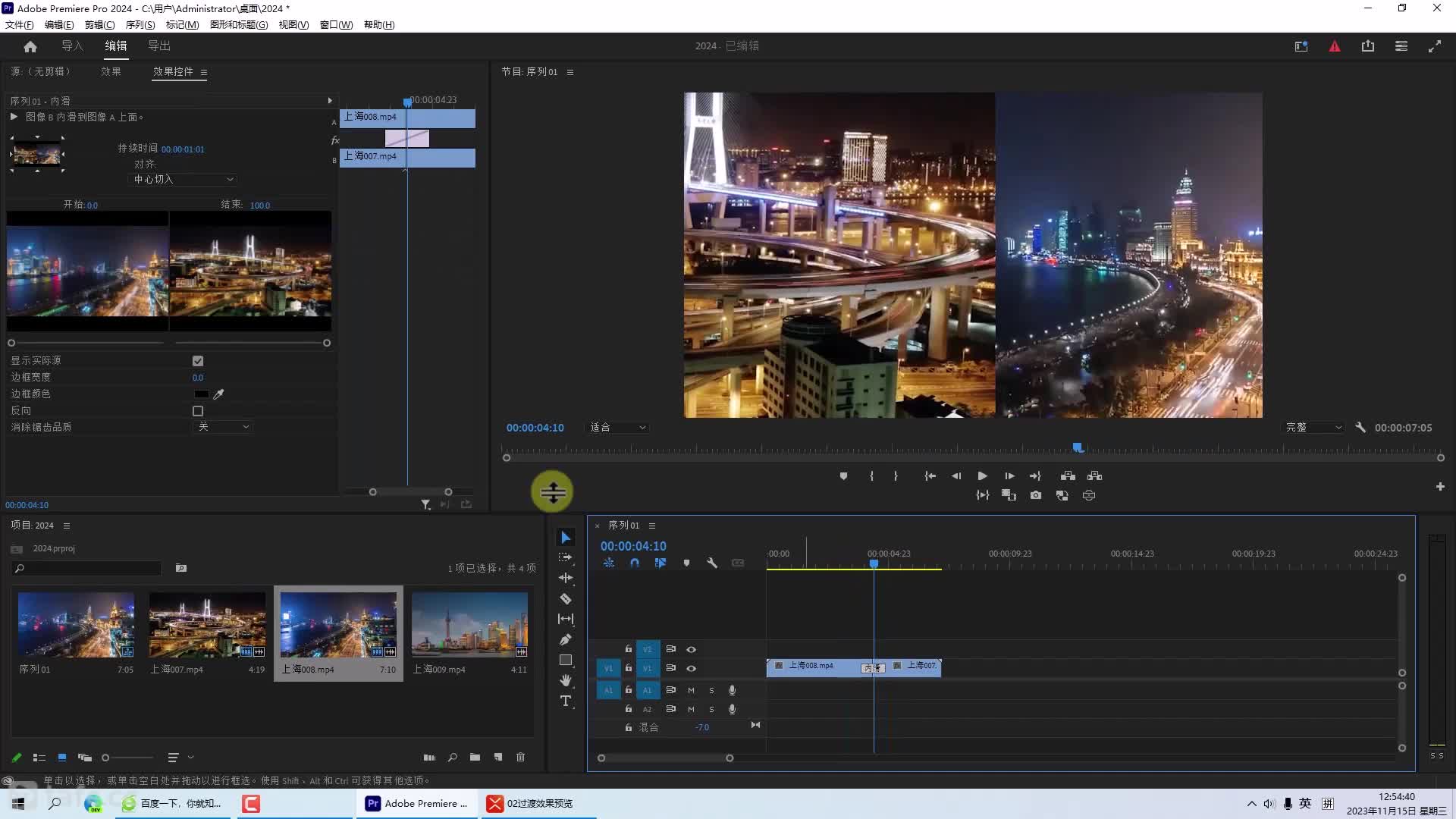Select the 上海009.mp4 thumbnail
This screenshot has height=819, width=1456.
tap(469, 625)
